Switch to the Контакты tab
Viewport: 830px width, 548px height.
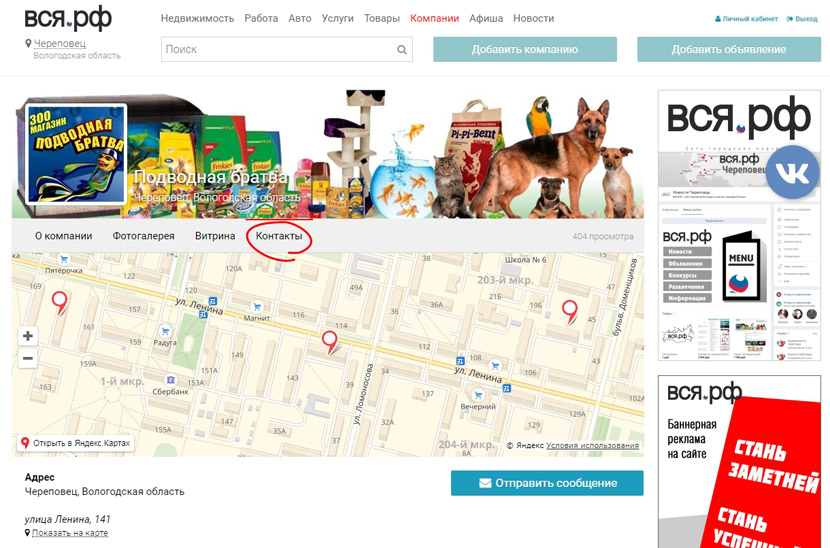pos(279,236)
